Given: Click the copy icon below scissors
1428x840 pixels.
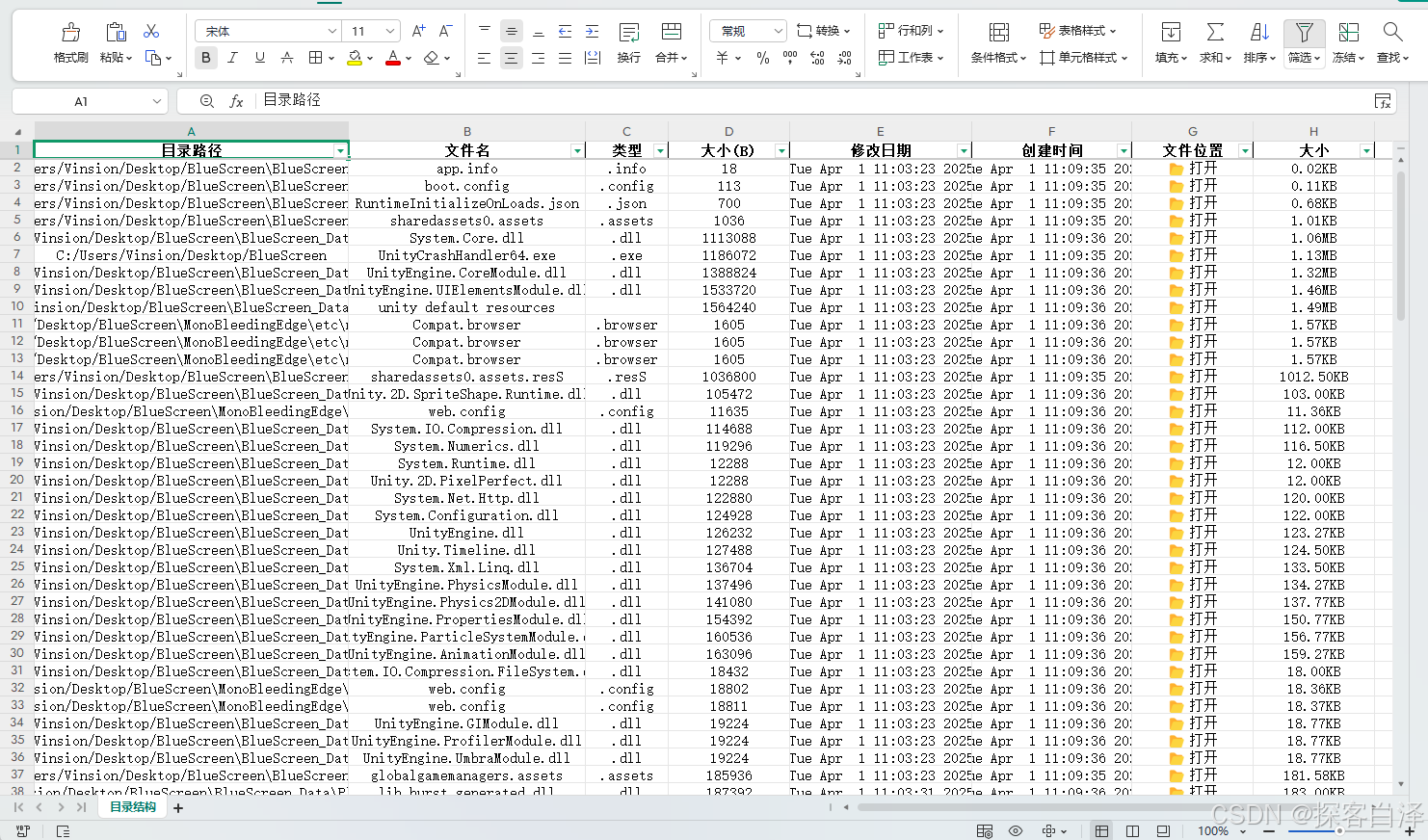Looking at the screenshot, I should point(153,58).
